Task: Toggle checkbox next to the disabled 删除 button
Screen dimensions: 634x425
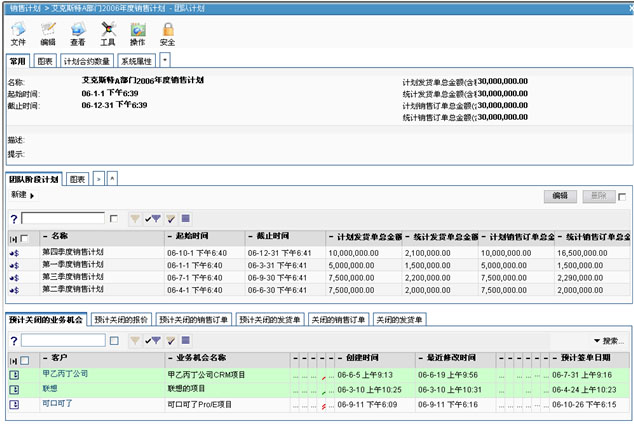Action: pyautogui.click(x=622, y=197)
